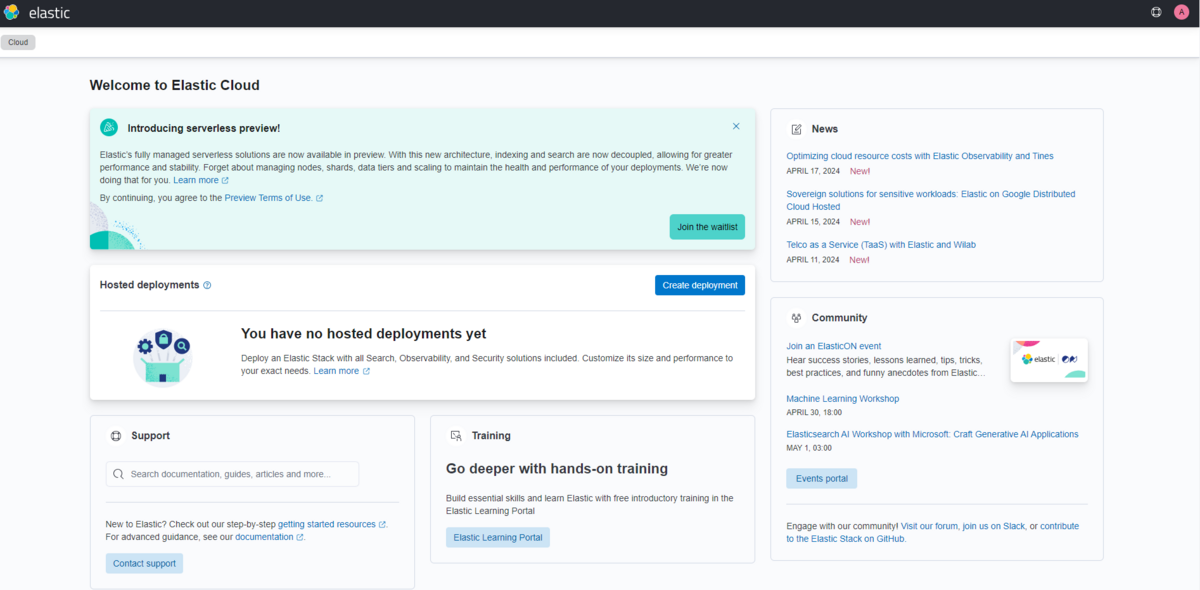Click the Hosted deployments info icon
The image size is (1200, 590).
pos(207,285)
